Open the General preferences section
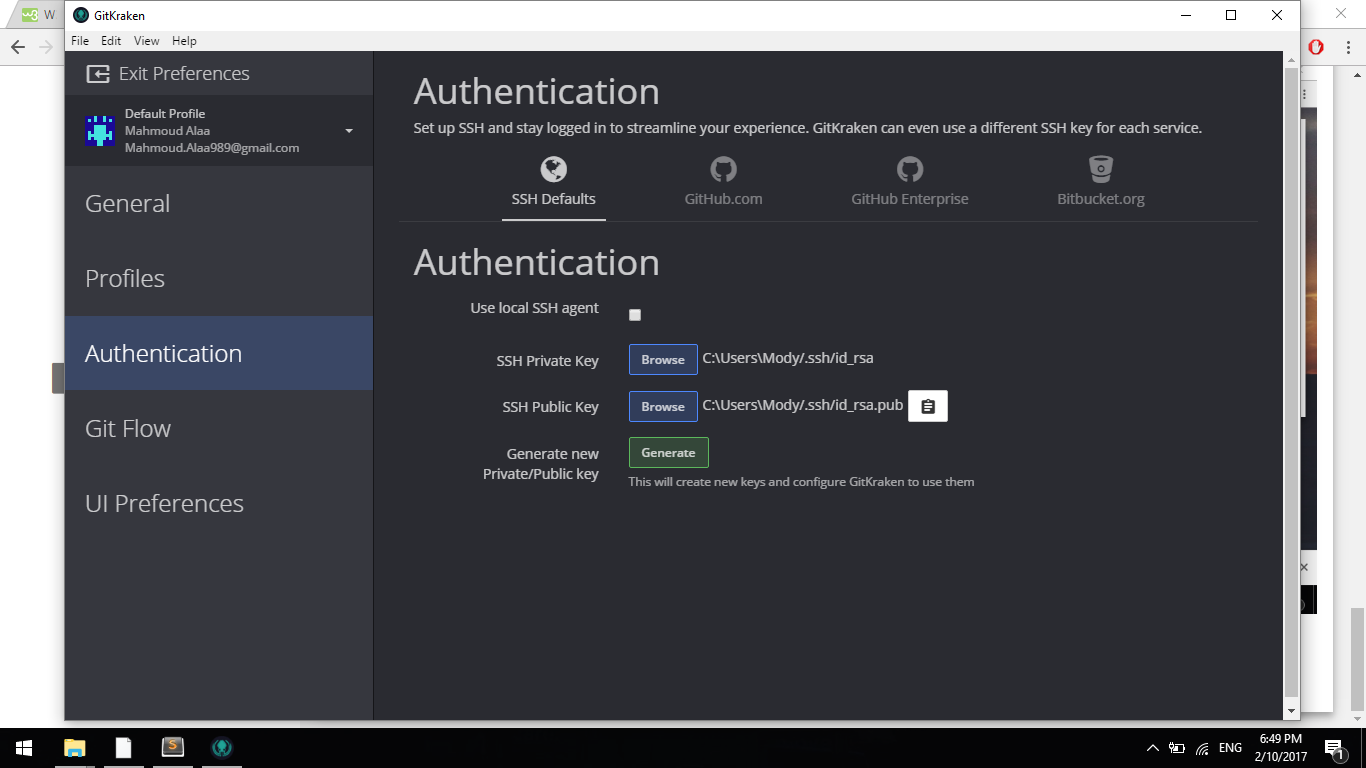Screen dimensions: 1366x768 click(x=219, y=203)
